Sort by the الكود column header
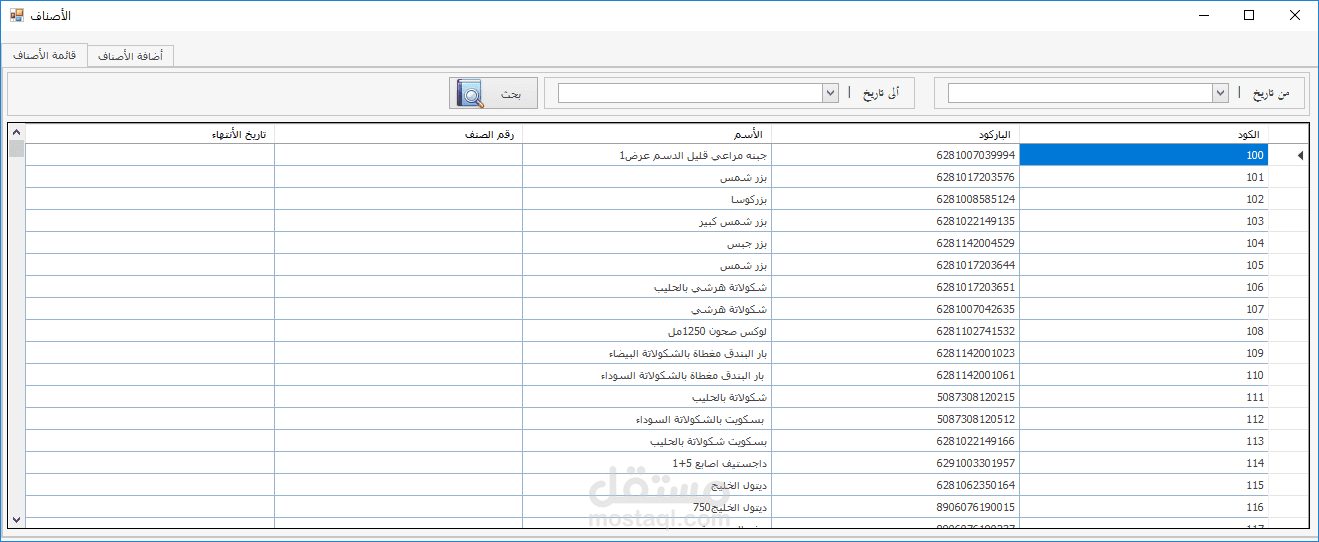The image size is (1319, 542). 1144,134
